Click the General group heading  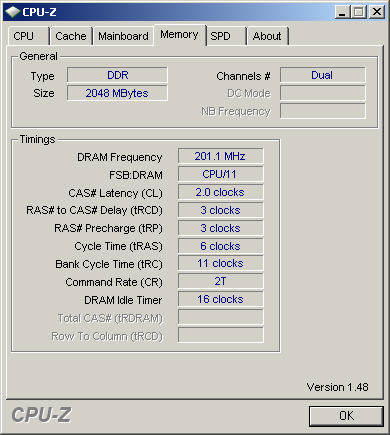pos(38,56)
